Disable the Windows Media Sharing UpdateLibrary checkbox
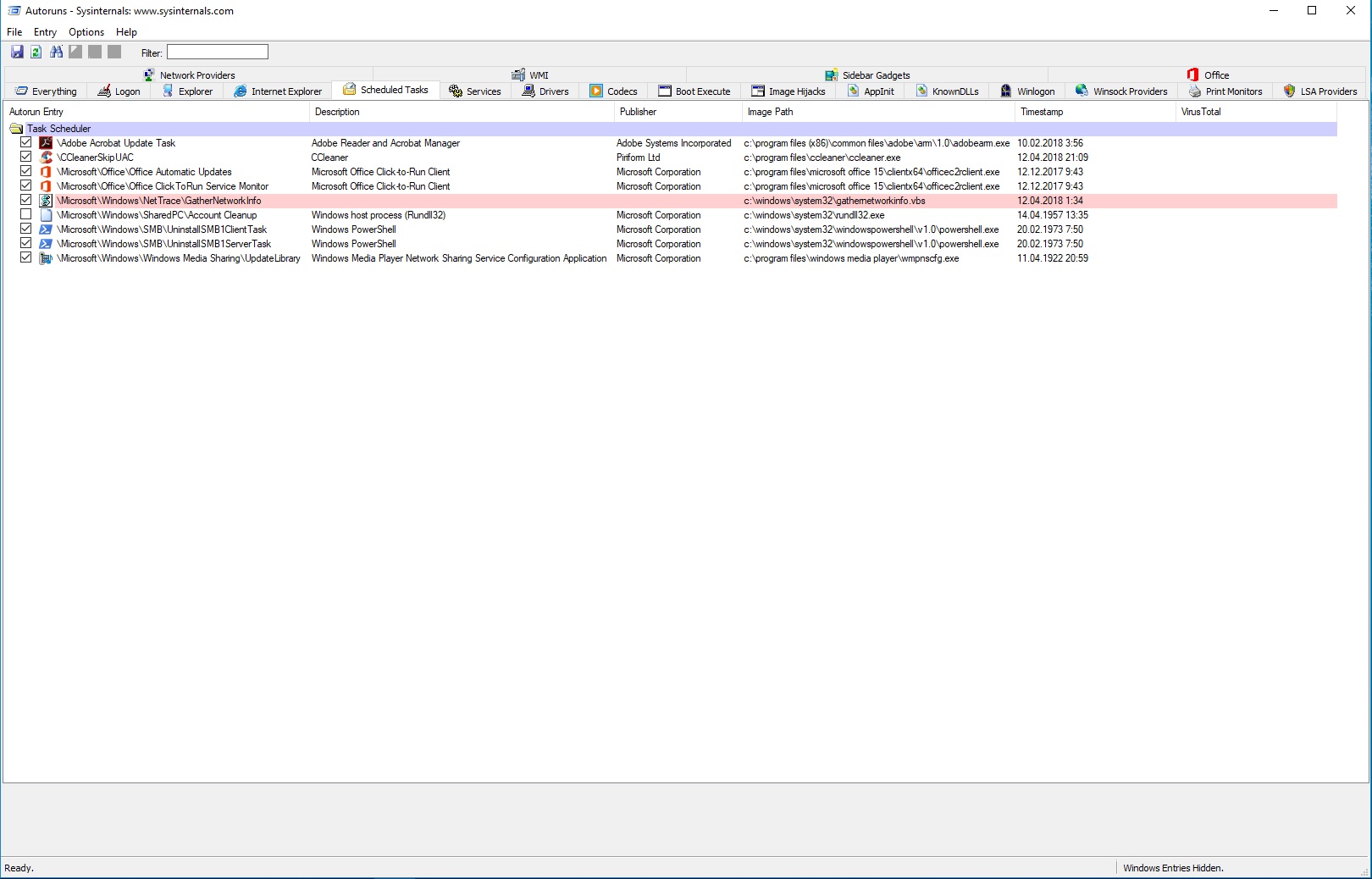The width and height of the screenshot is (1372, 879). click(26, 257)
